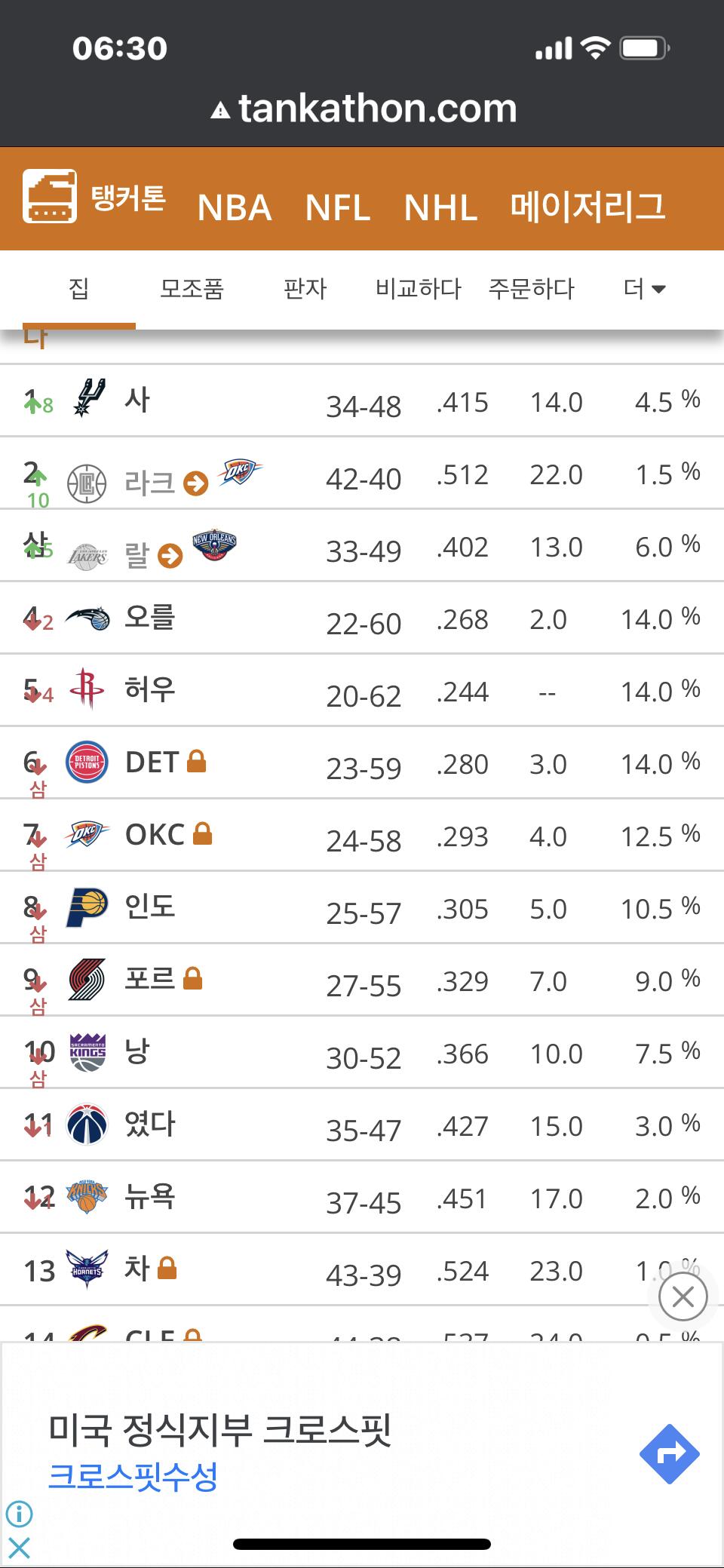This screenshot has height=1568, width=724.
Task: Dismiss the ad with the circled X
Action: (x=683, y=1296)
